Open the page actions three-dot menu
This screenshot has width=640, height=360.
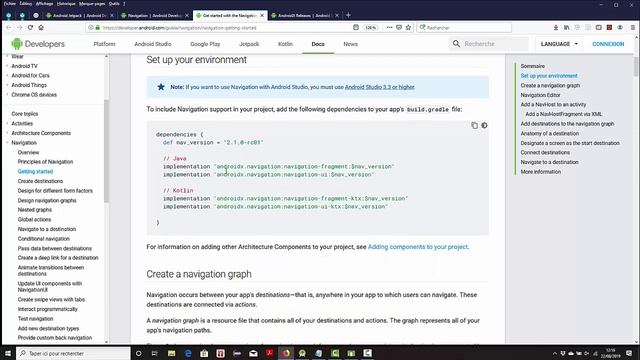pyautogui.click(x=389, y=27)
